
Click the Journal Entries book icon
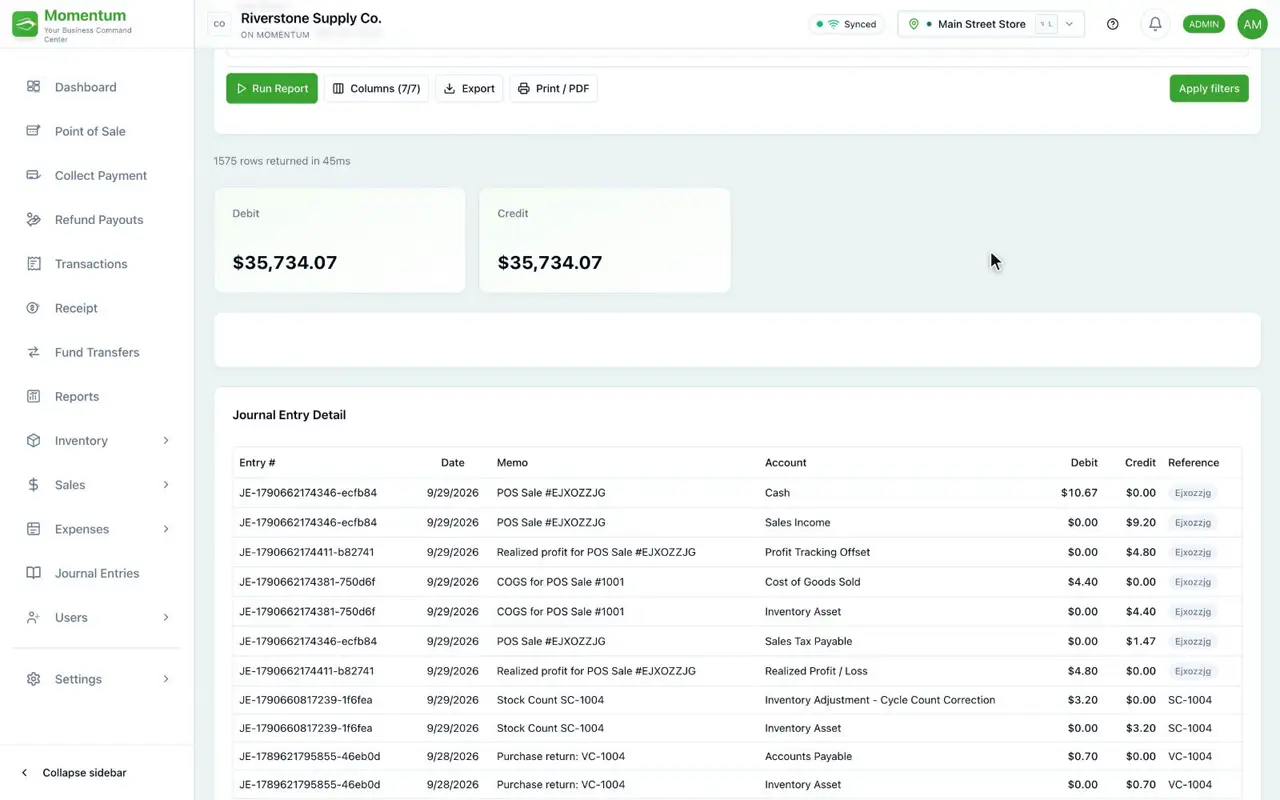[x=33, y=573]
